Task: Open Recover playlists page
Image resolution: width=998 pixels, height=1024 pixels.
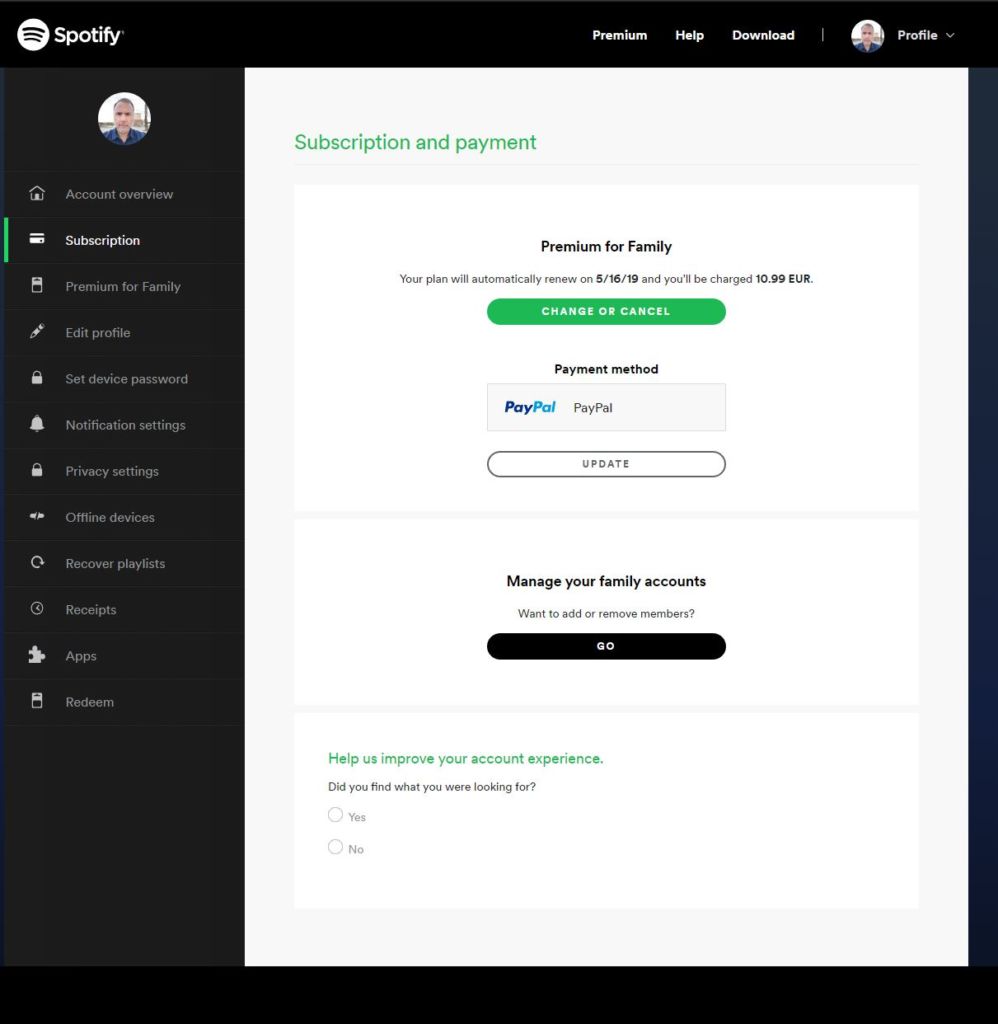Action: pyautogui.click(x=124, y=563)
